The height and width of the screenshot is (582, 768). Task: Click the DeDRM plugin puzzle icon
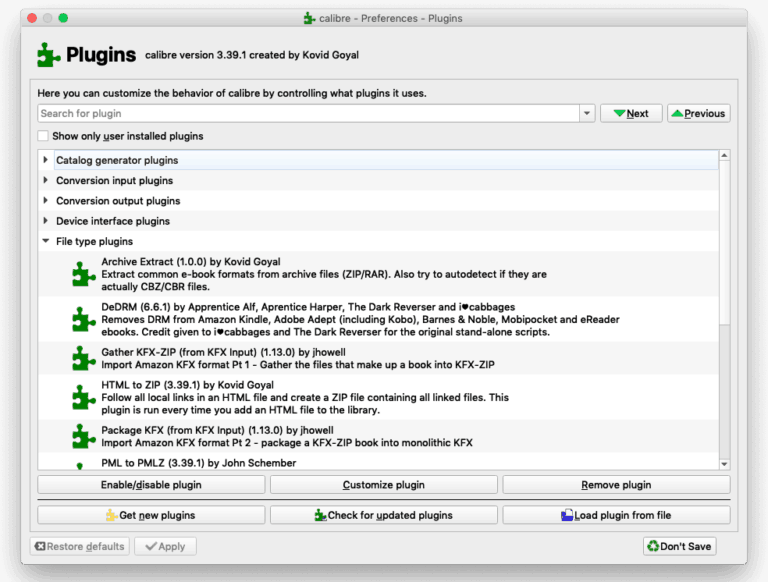[x=84, y=319]
